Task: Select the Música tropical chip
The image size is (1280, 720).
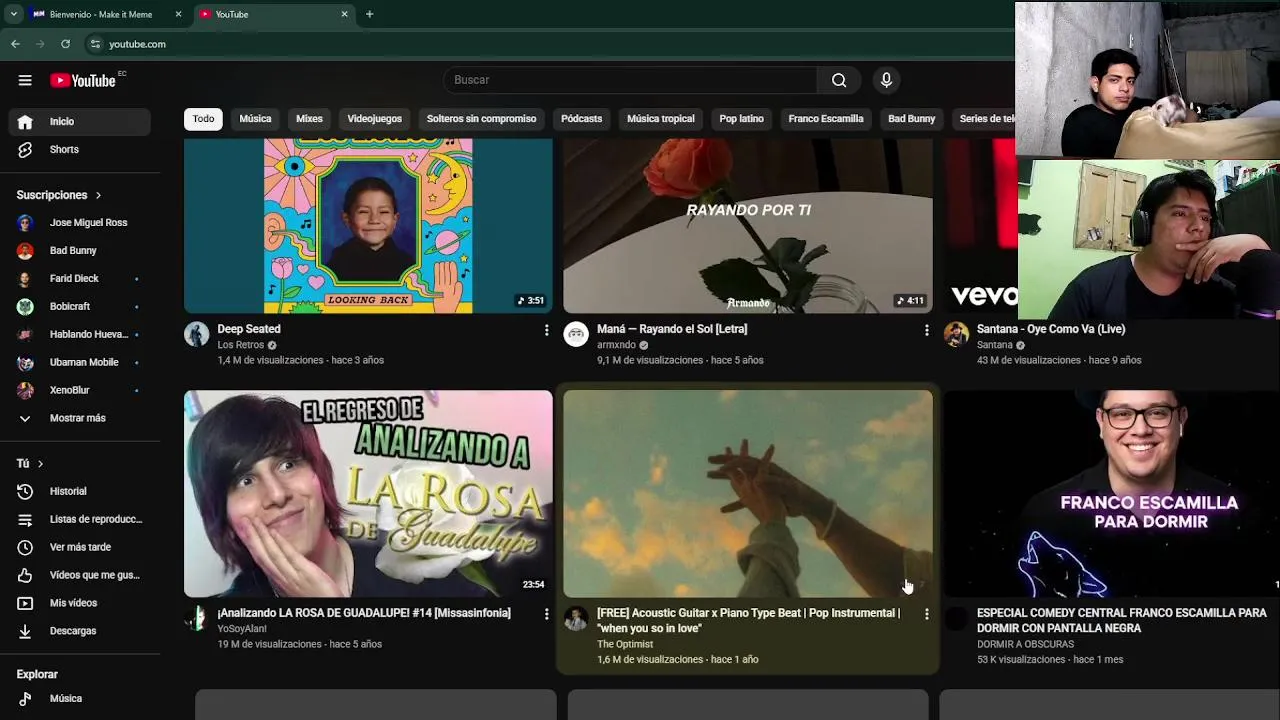Action: pos(660,119)
